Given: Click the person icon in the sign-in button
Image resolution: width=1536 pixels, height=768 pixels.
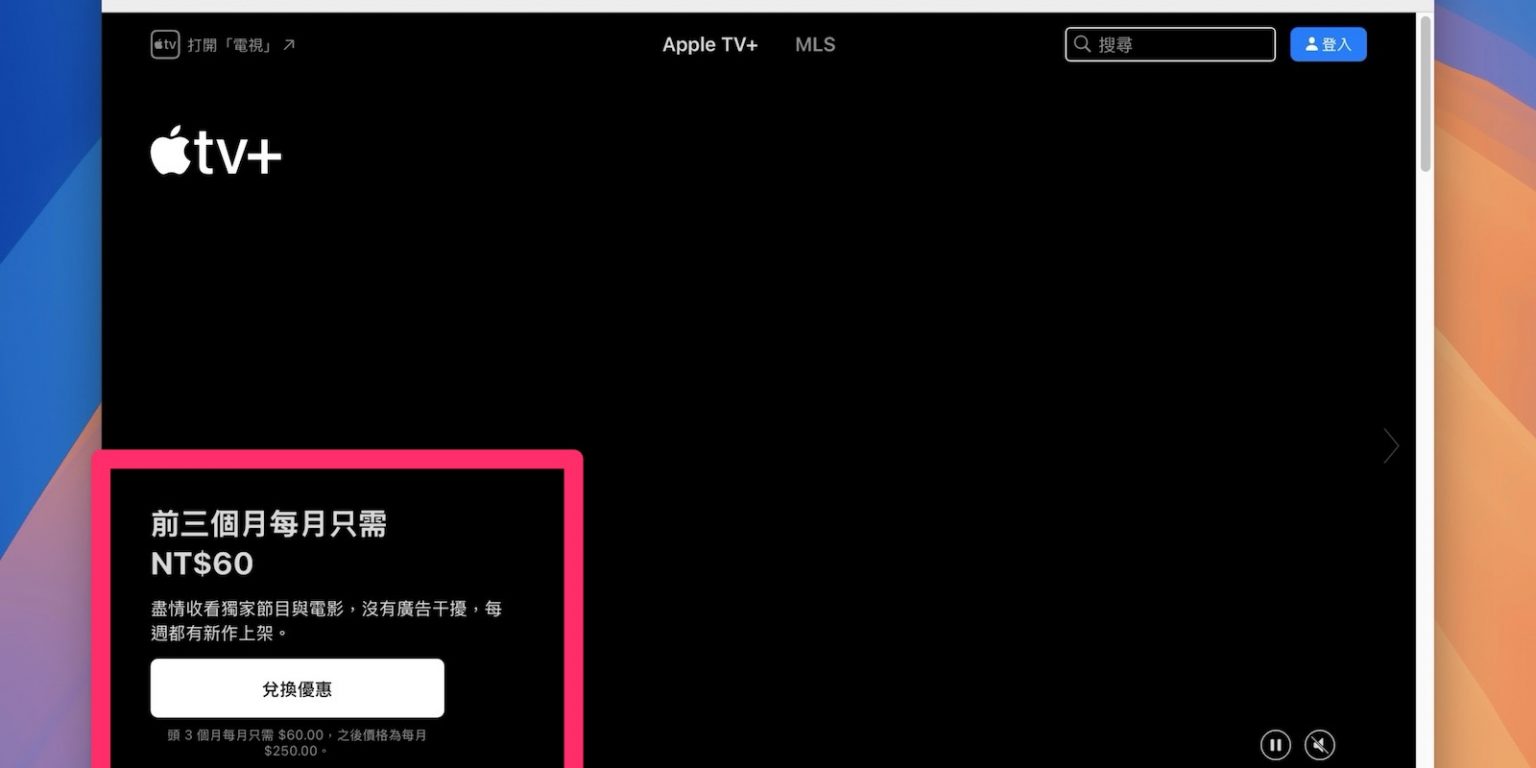Looking at the screenshot, I should pyautogui.click(x=1311, y=45).
